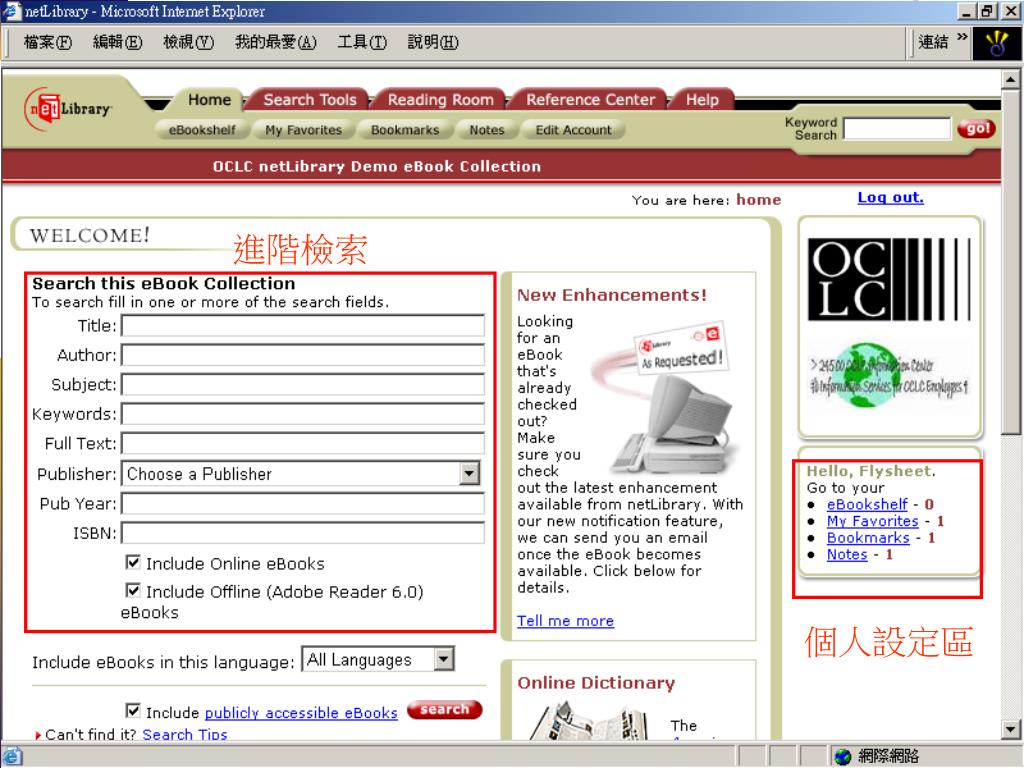
Task: Open the 編輯(E) Edit menu
Action: tap(118, 42)
